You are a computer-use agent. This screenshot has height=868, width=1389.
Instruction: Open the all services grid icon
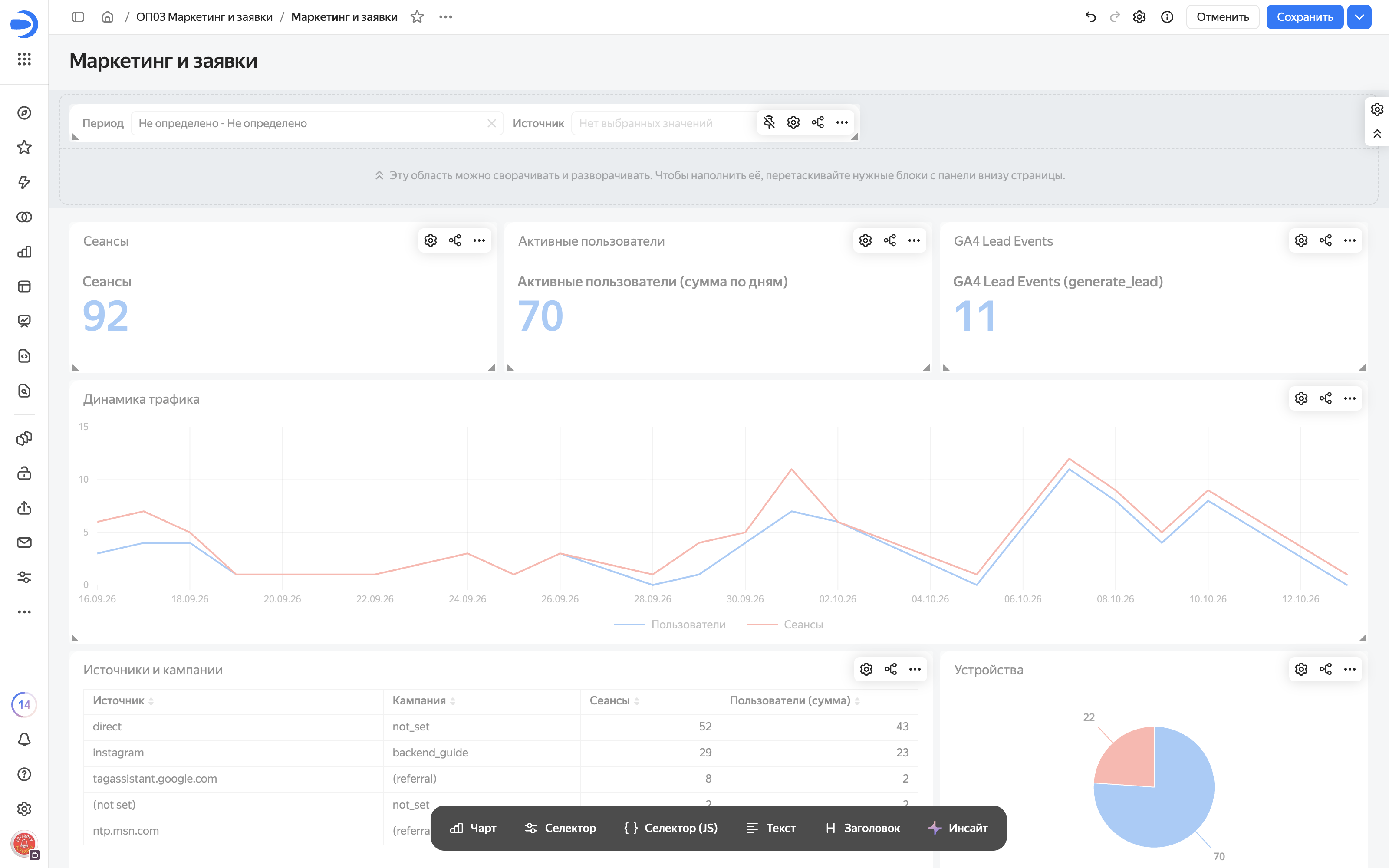[24, 59]
